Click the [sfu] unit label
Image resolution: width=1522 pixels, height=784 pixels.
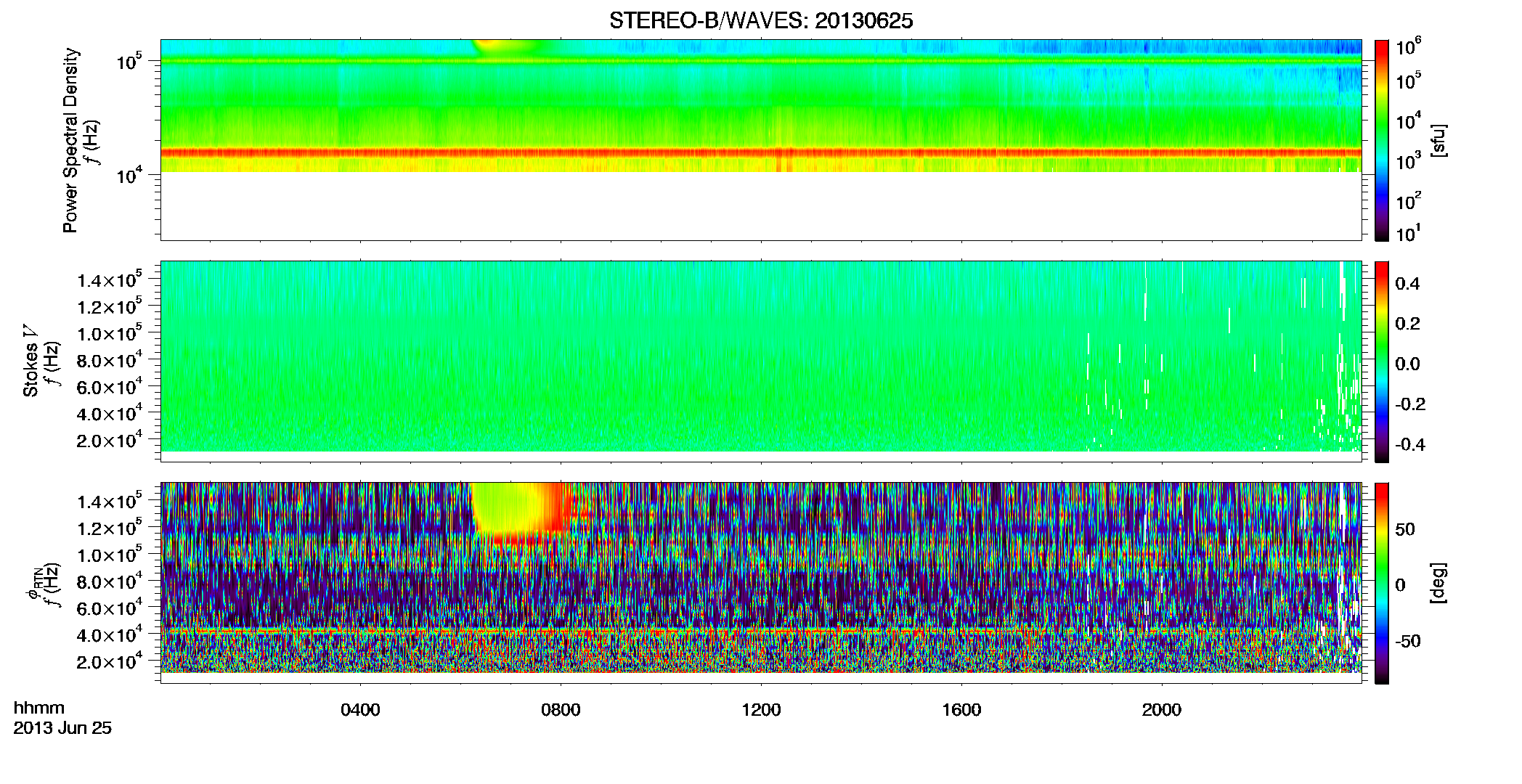[1438, 140]
